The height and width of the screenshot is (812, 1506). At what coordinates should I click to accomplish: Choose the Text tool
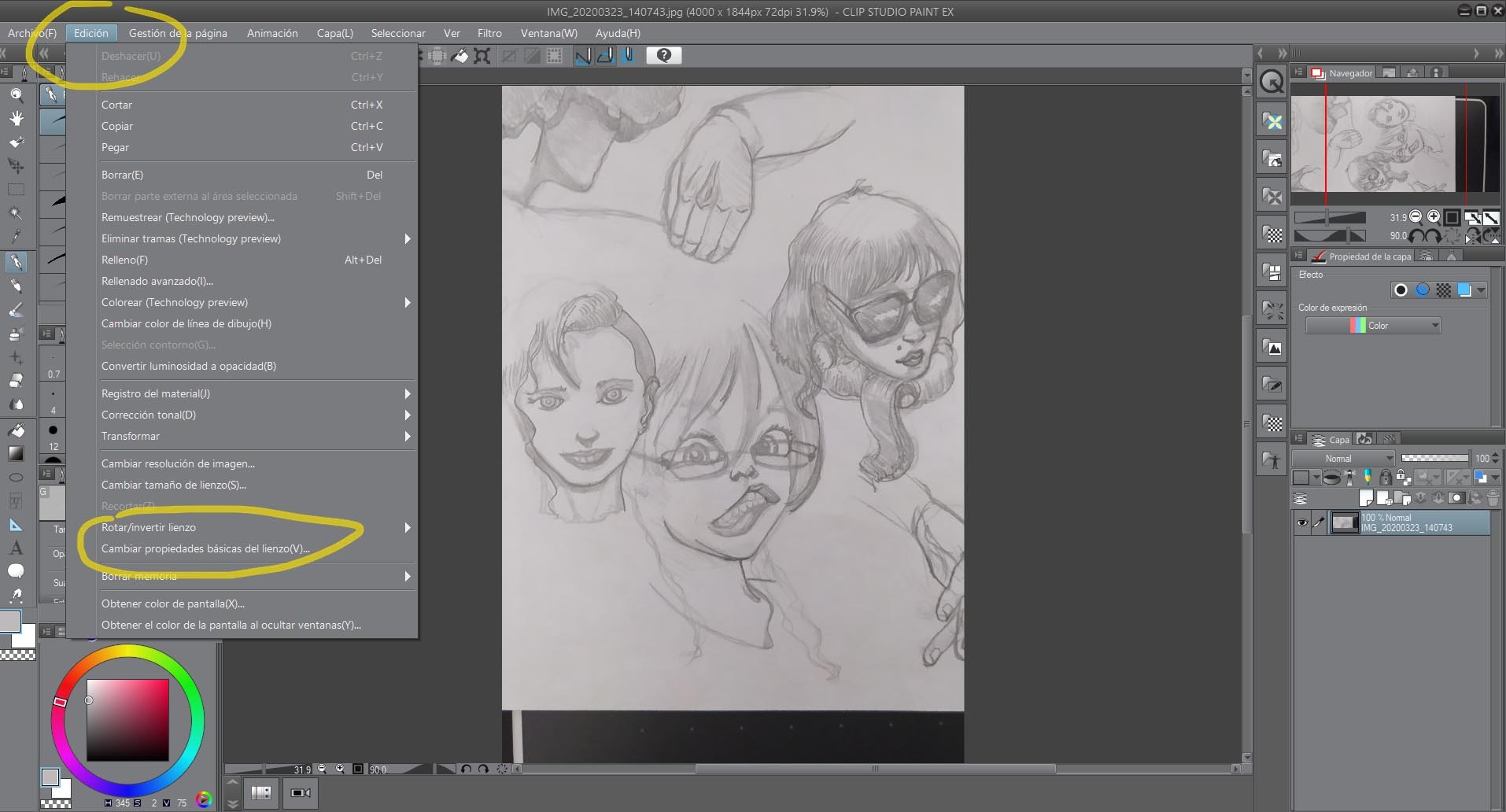(x=16, y=548)
